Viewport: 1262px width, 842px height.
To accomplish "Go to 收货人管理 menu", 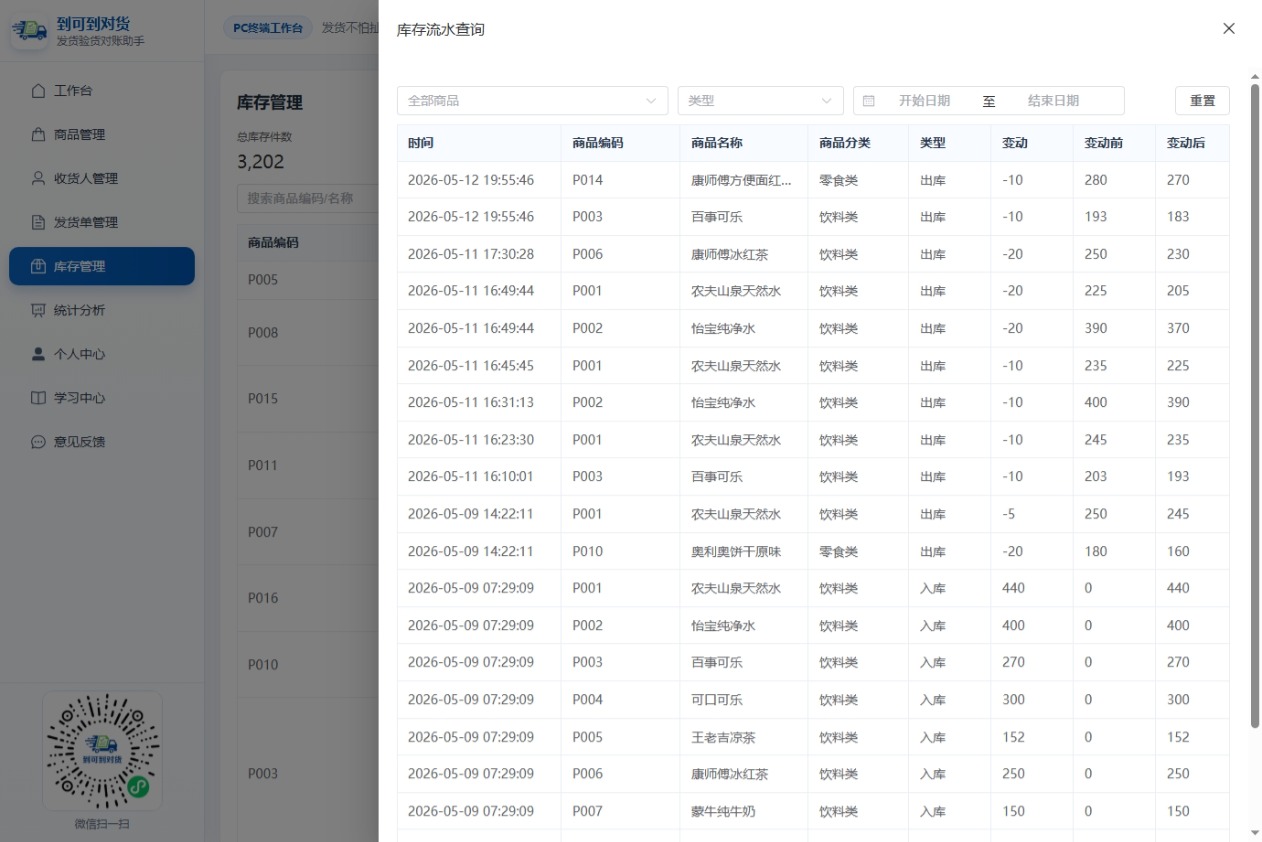I will (102, 179).
